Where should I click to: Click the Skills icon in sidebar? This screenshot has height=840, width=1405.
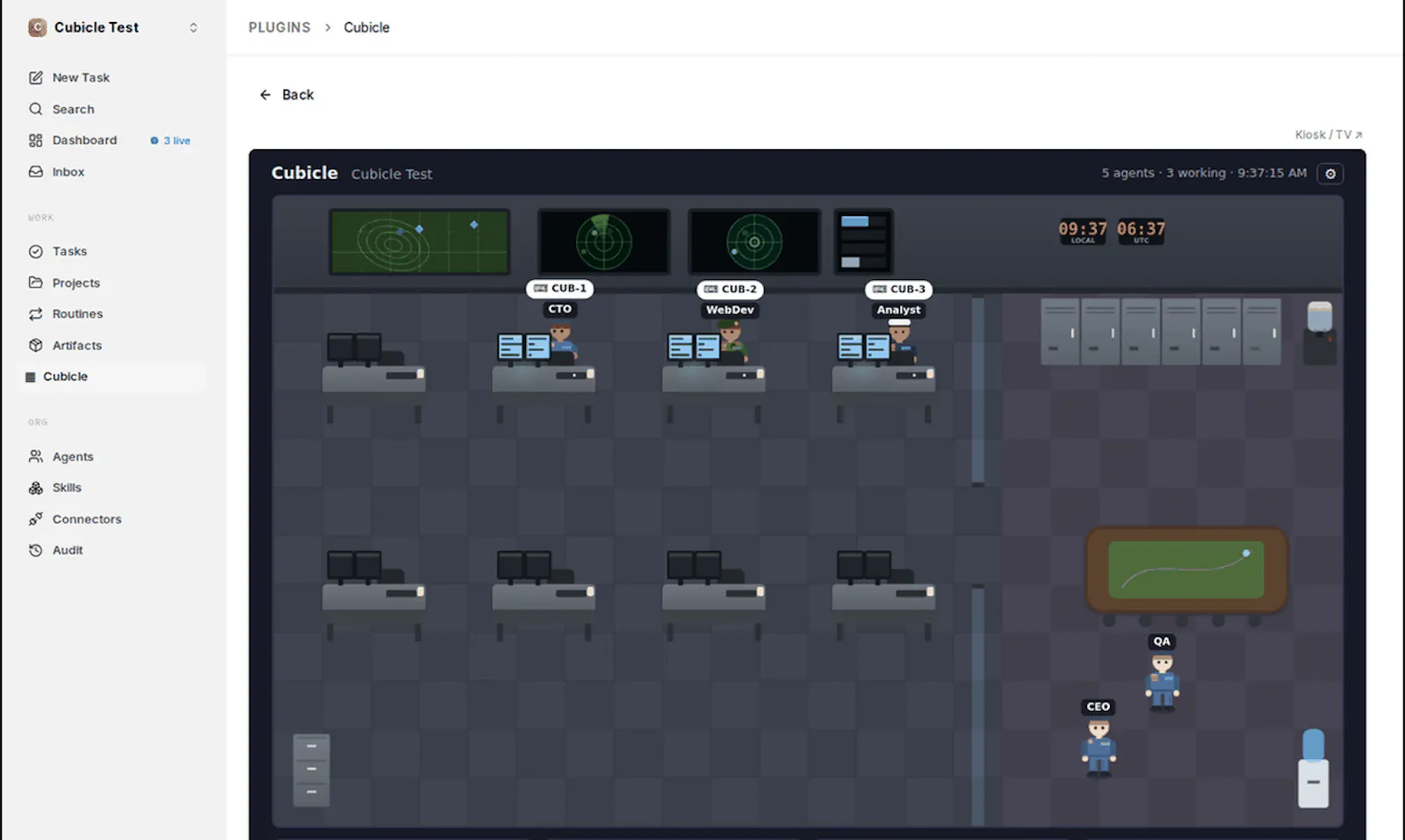pos(36,488)
